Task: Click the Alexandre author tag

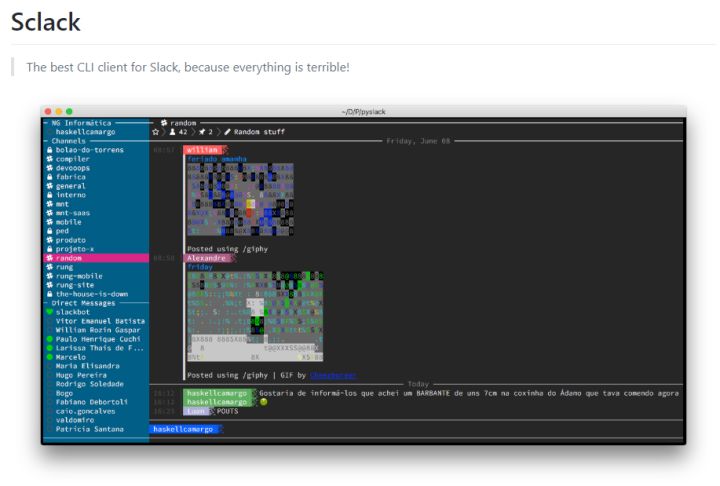Action: tap(208, 258)
